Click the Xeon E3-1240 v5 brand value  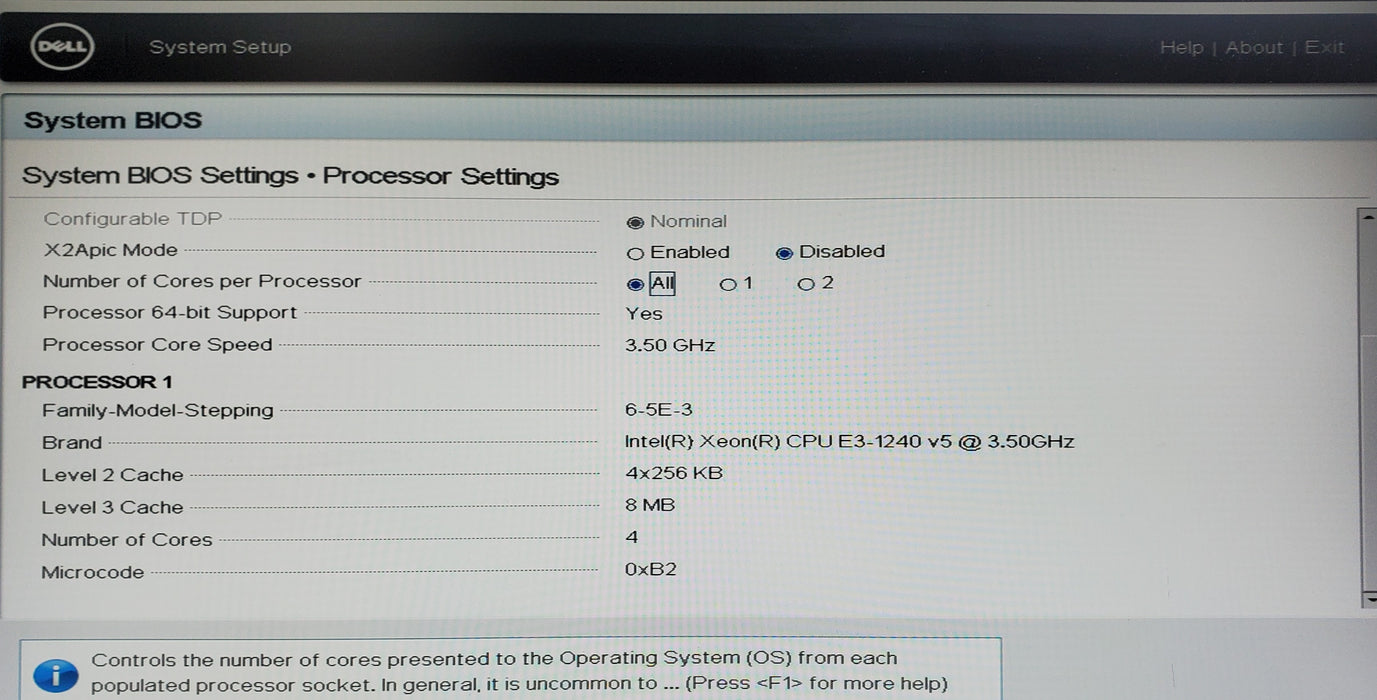click(849, 441)
